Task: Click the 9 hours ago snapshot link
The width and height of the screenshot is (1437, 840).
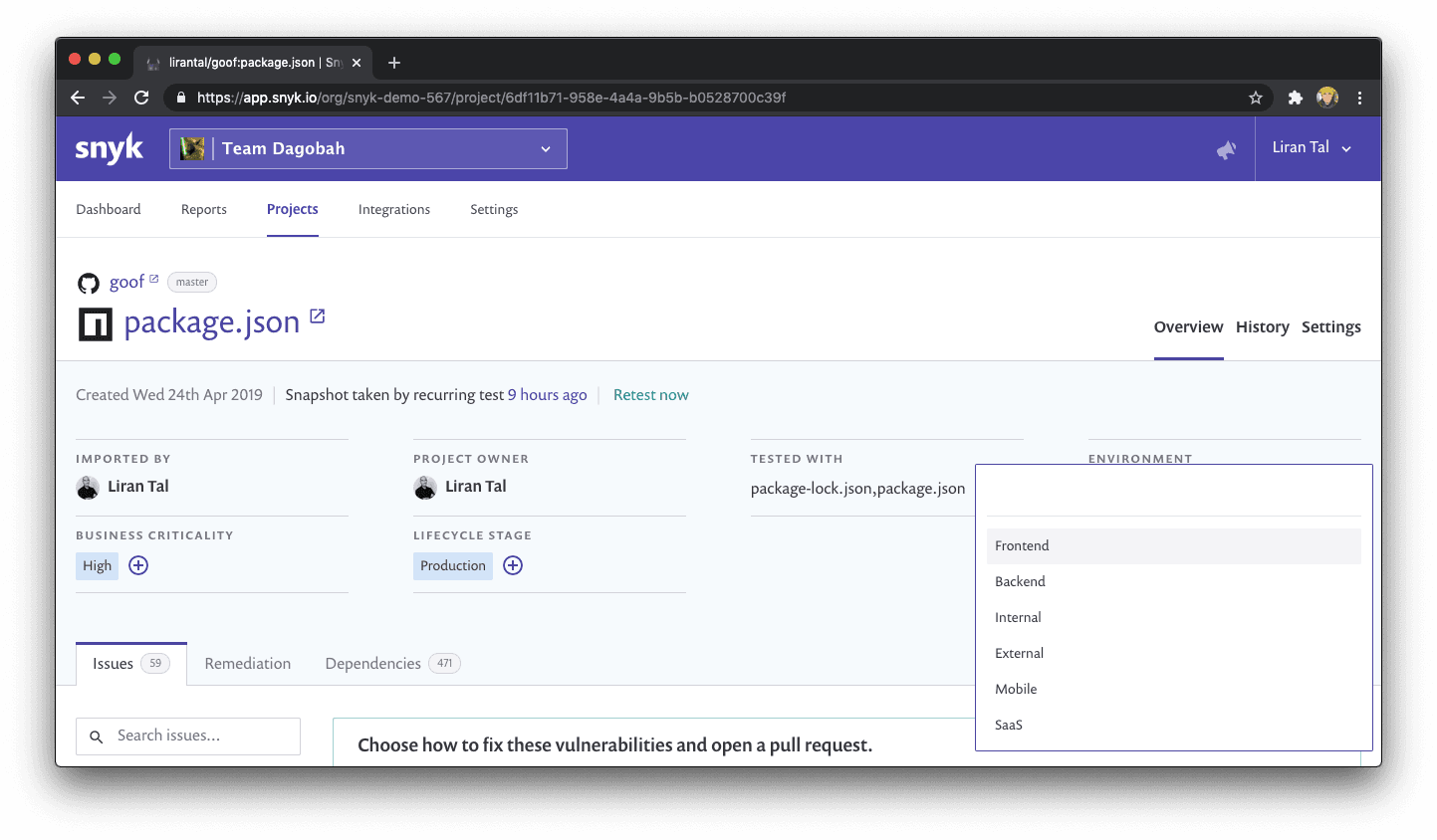Action: 548,395
